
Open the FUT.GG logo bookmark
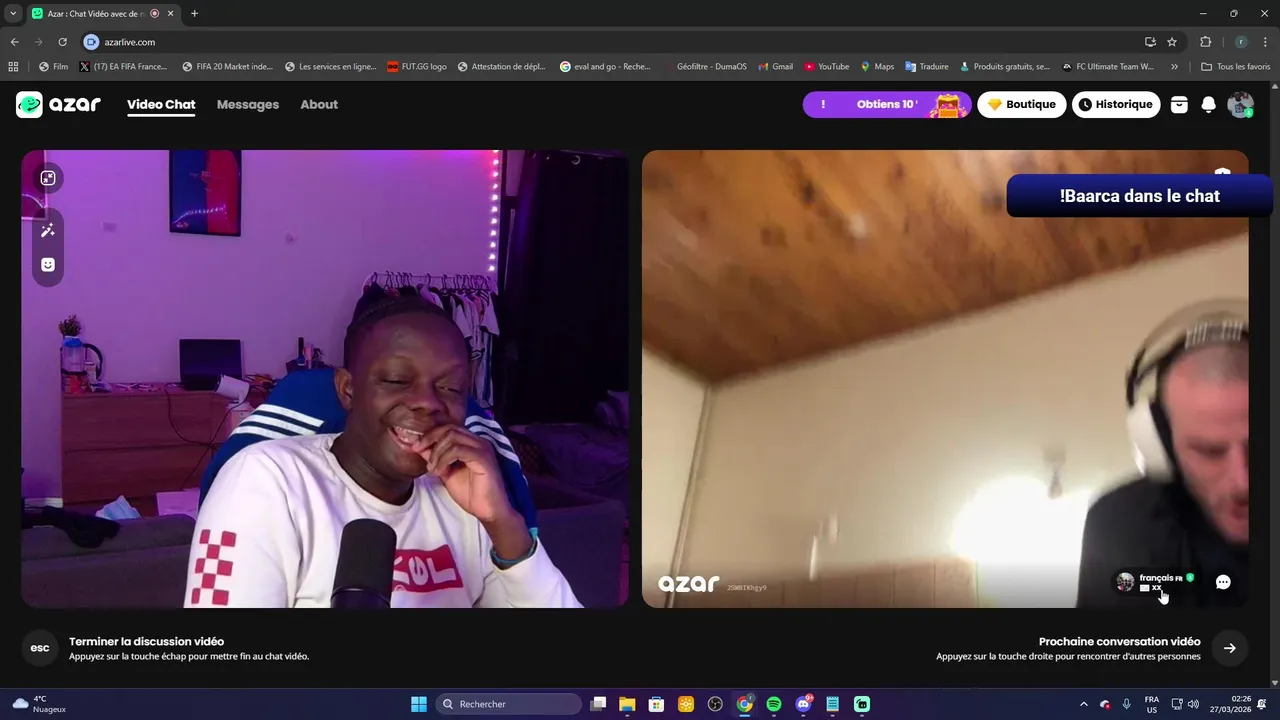[417, 67]
